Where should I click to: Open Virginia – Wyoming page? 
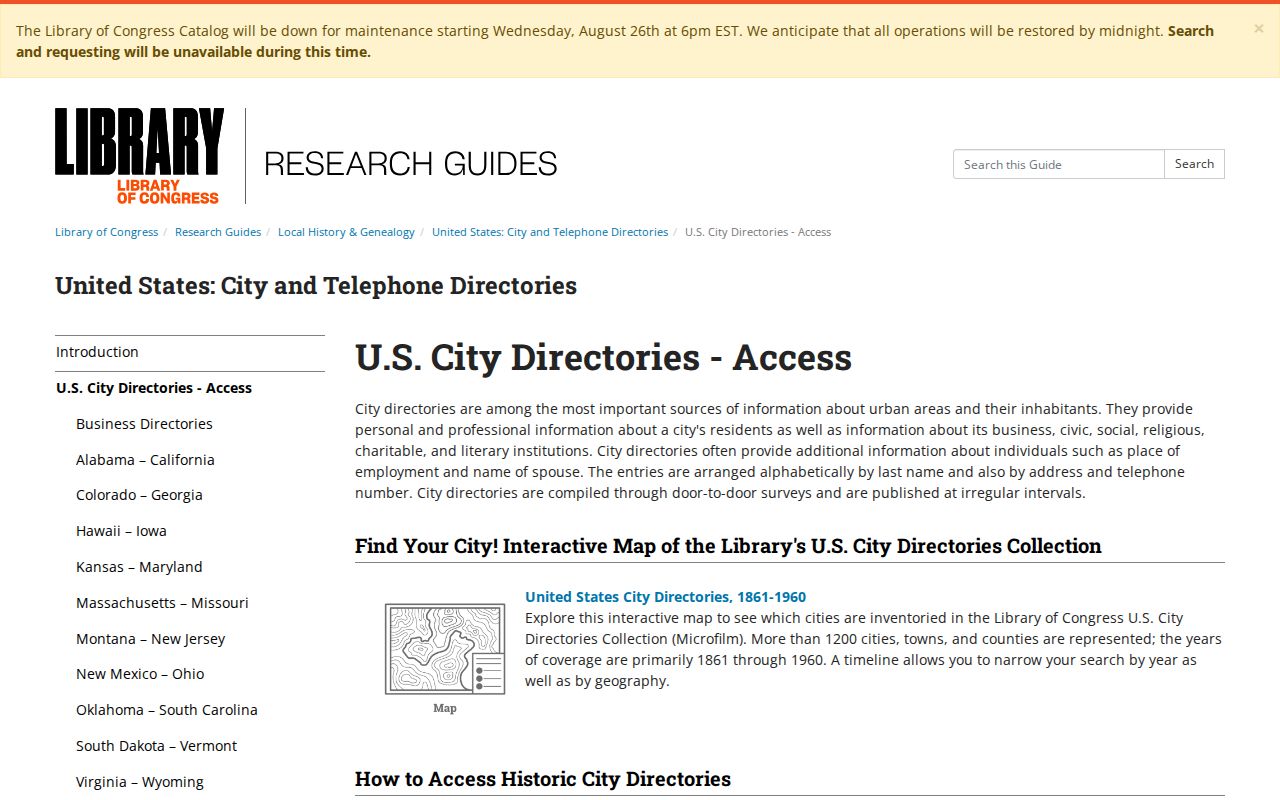coord(140,782)
